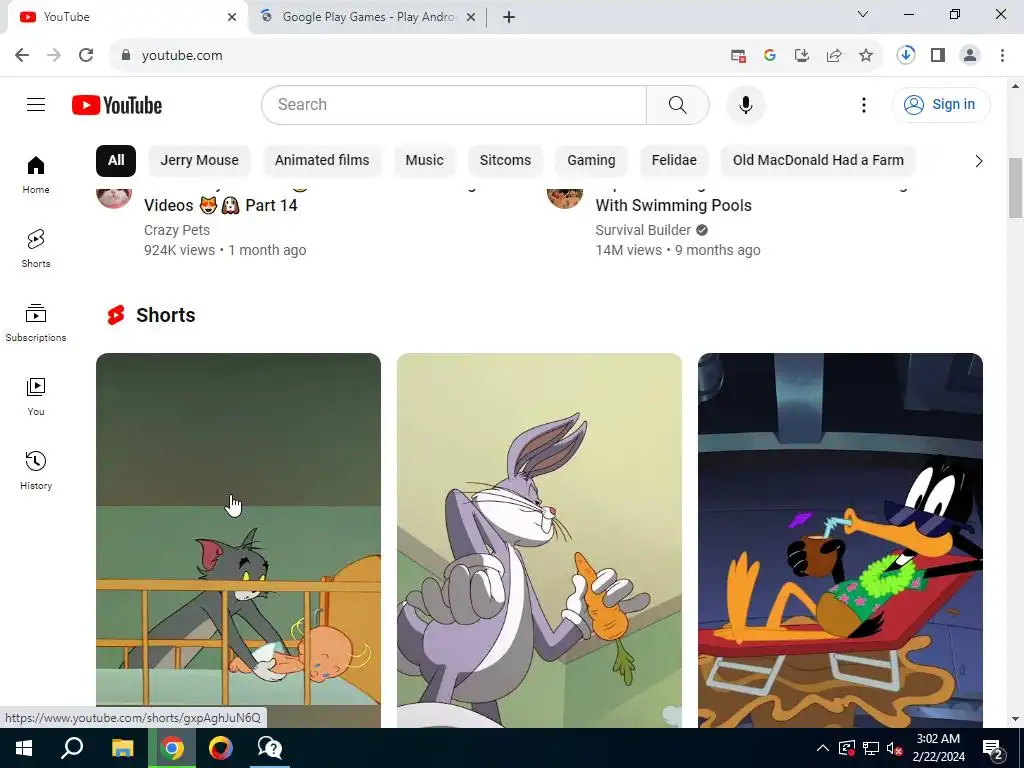This screenshot has height=768, width=1024.
Task: Sign in to YouTube
Action: [x=941, y=104]
